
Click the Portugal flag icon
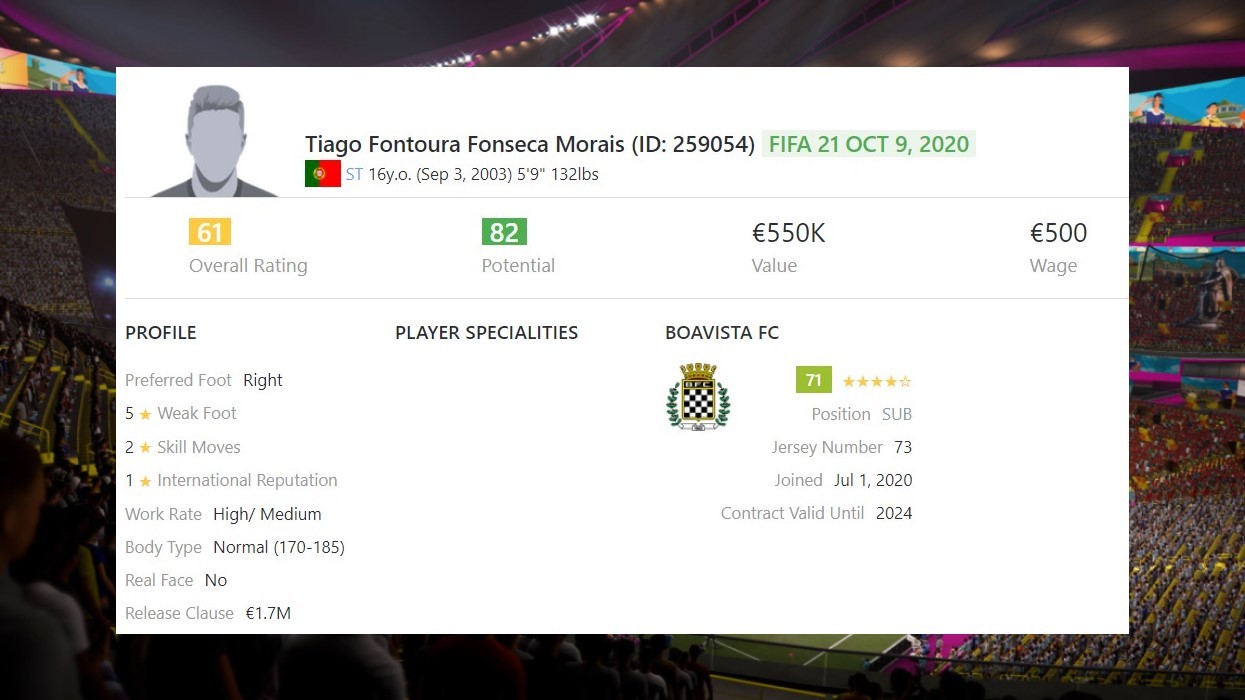(323, 174)
